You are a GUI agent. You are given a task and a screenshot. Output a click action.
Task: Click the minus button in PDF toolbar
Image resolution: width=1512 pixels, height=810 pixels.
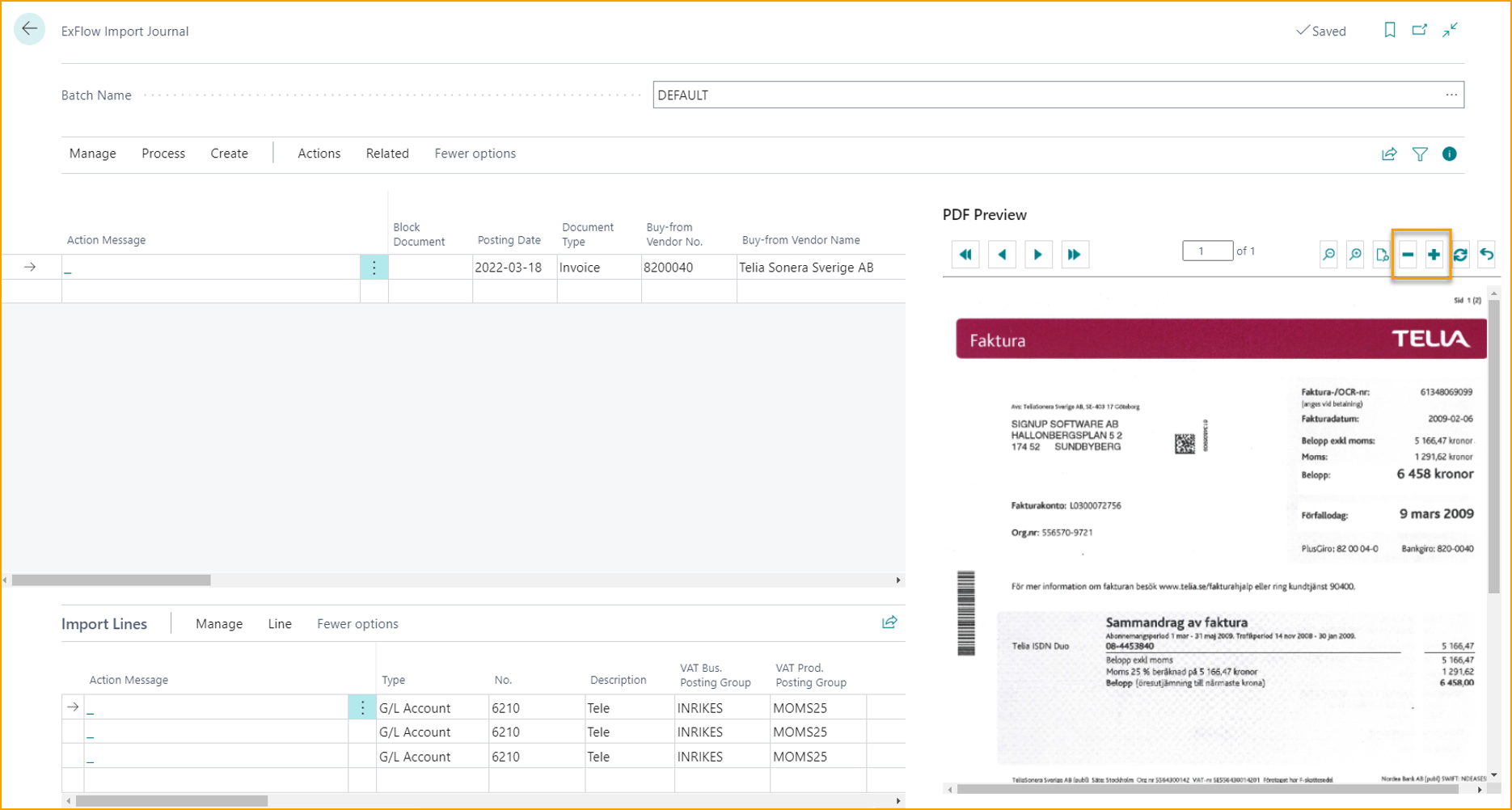1408,255
